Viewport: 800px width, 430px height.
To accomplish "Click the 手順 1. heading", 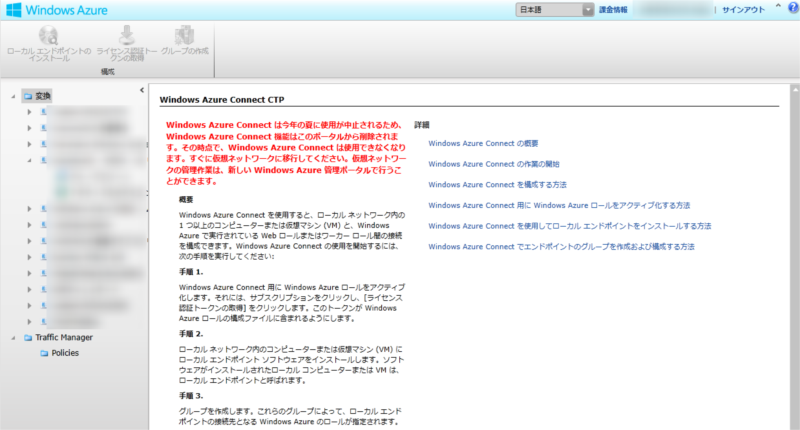I will pos(191,272).
